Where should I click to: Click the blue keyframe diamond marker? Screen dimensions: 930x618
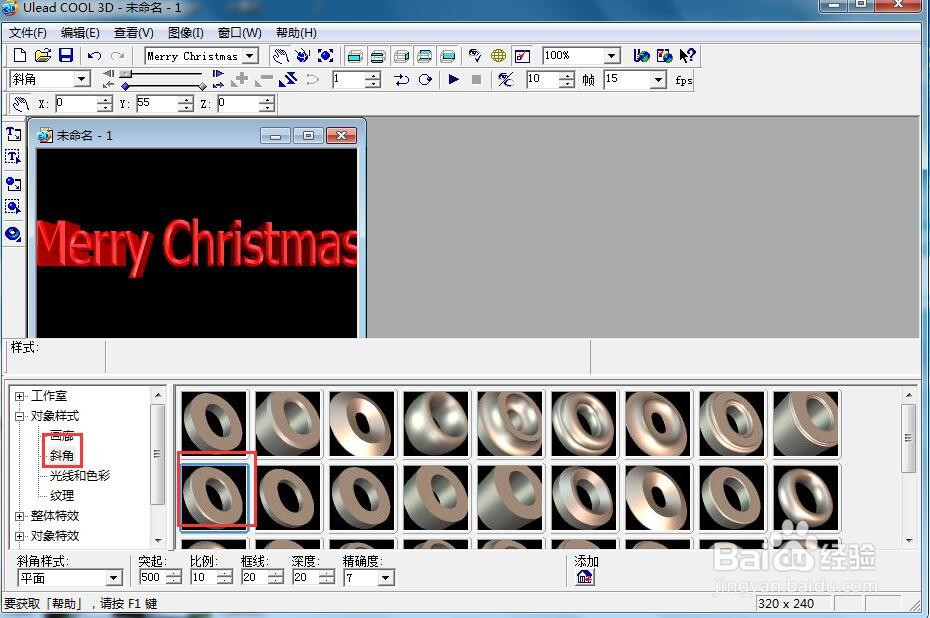pyautogui.click(x=125, y=87)
